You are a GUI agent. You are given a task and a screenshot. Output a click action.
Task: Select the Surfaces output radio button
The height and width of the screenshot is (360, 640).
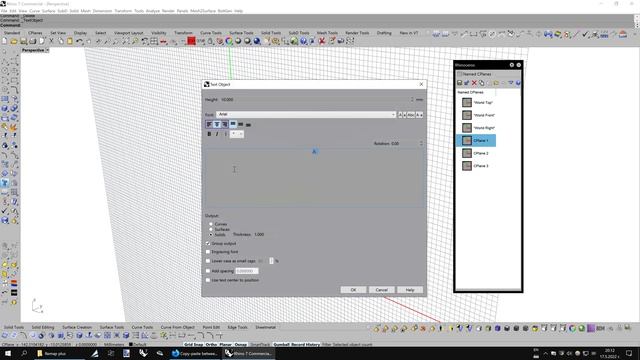pyautogui.click(x=211, y=229)
